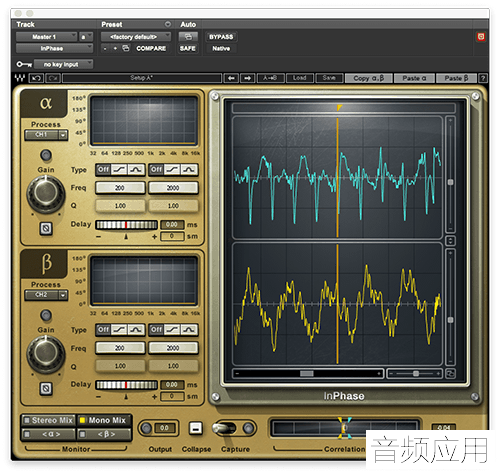Click the Save button
500x474 pixels.
click(329, 78)
